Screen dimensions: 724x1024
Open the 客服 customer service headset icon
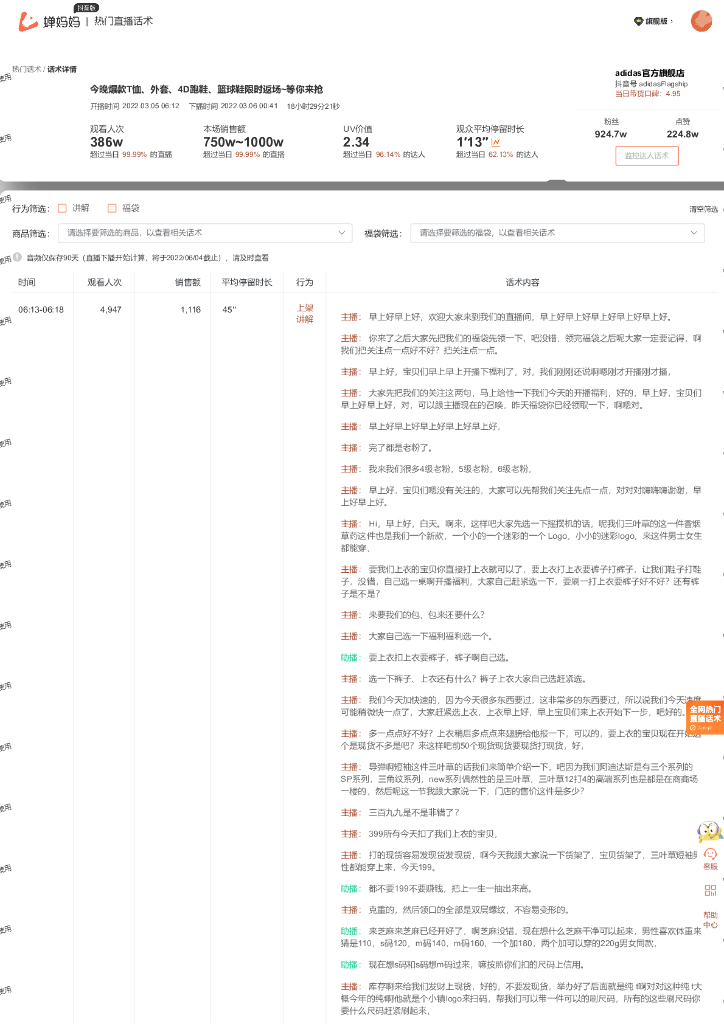pos(710,855)
